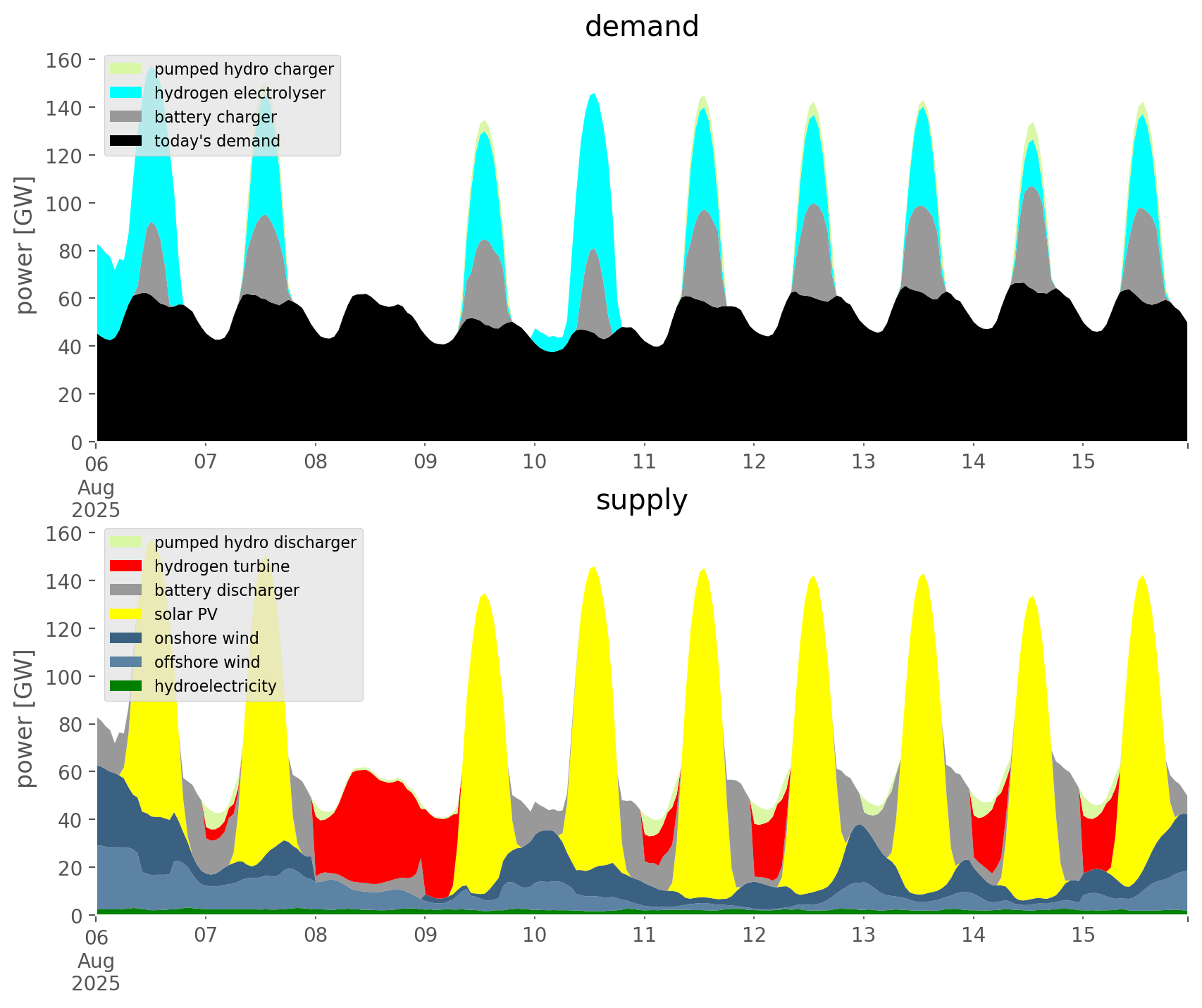1202x1008 pixels.
Task: Click date tick 13 on supply chart x-axis
Action: click(x=864, y=935)
